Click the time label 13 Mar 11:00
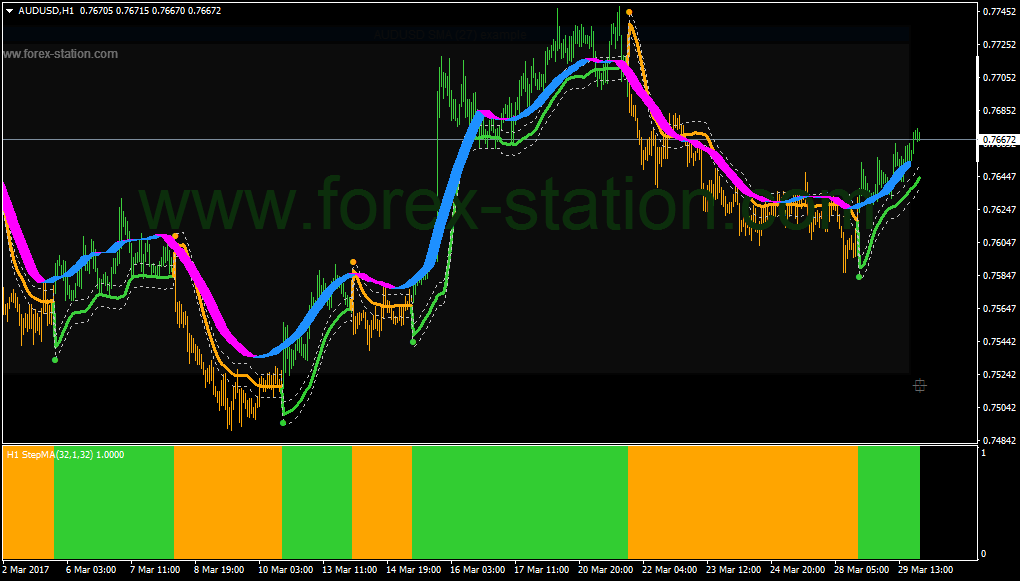The image size is (1020, 581). [x=347, y=569]
